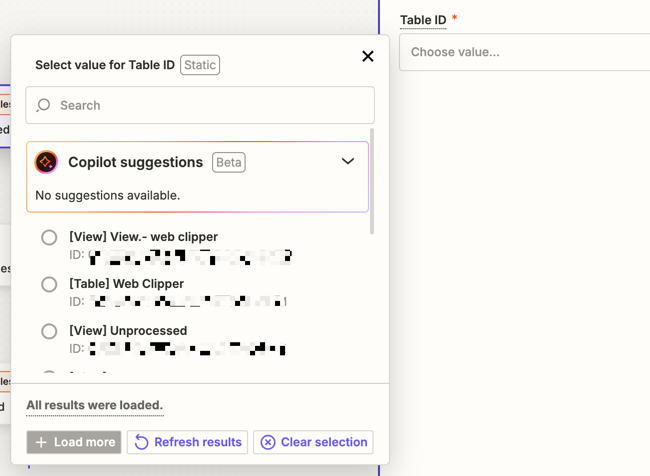Click the Beta badge on Copilot suggestions
Screen dimensions: 650x476
(x=228, y=162)
